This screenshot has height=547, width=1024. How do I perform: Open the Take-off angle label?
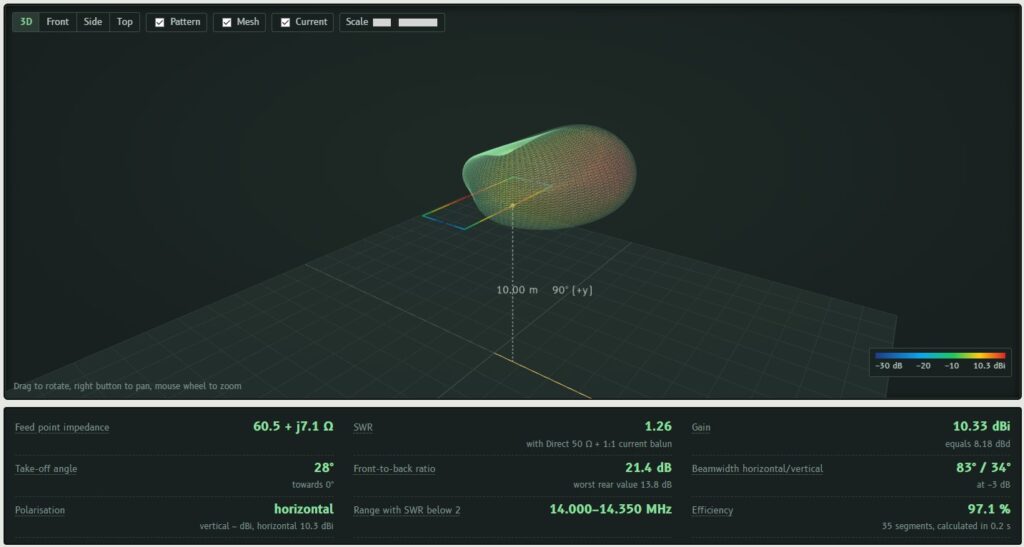[46, 469]
